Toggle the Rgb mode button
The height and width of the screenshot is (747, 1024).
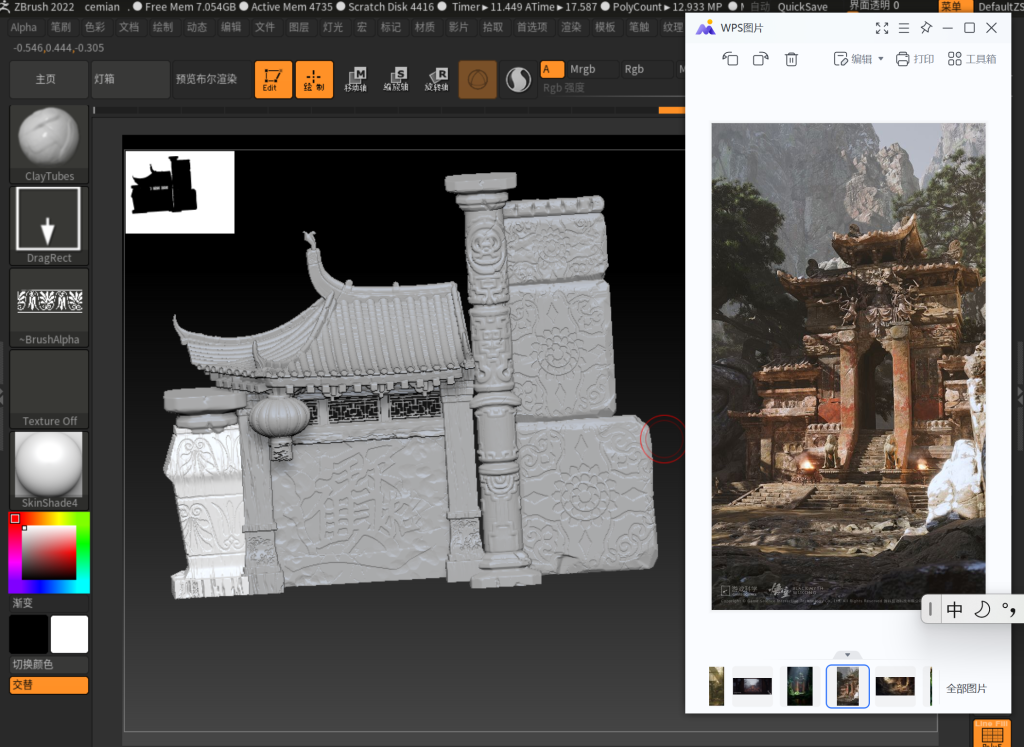647,69
